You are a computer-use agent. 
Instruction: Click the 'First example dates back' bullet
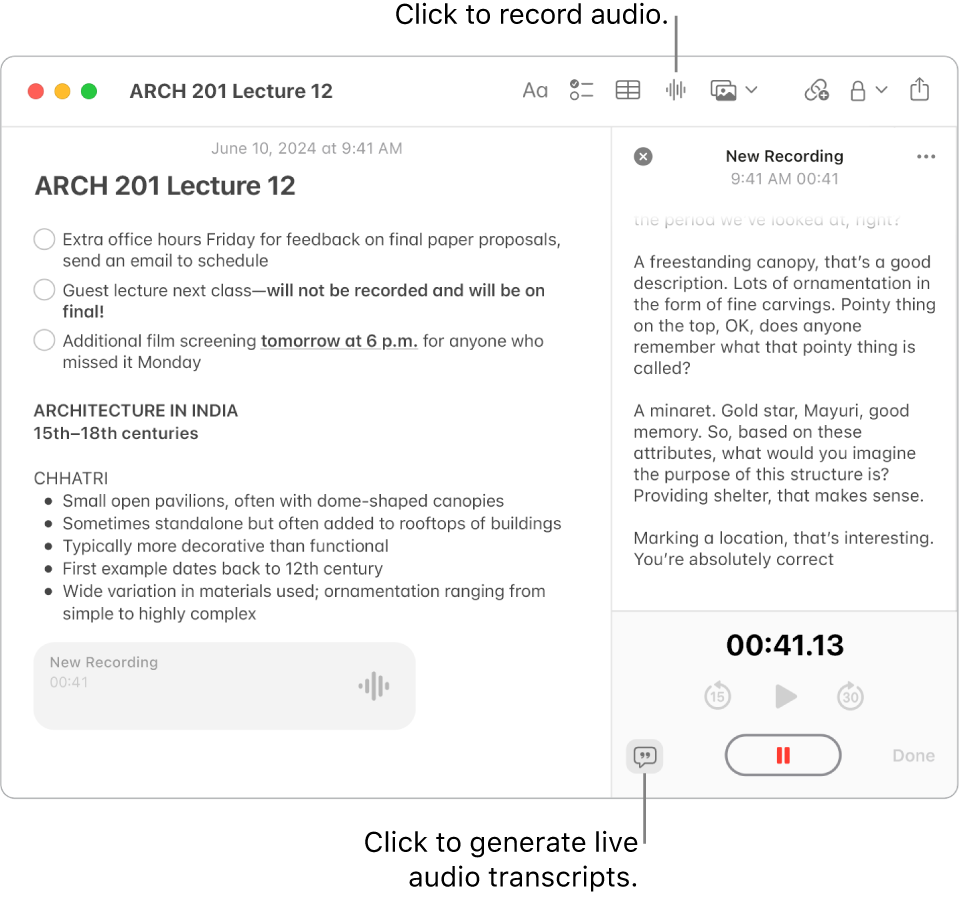pos(222,569)
